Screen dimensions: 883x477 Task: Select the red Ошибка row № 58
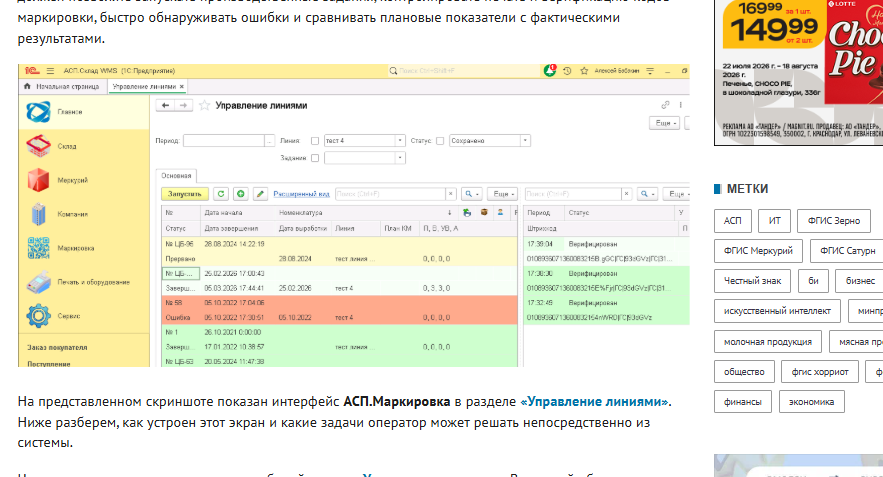click(339, 310)
